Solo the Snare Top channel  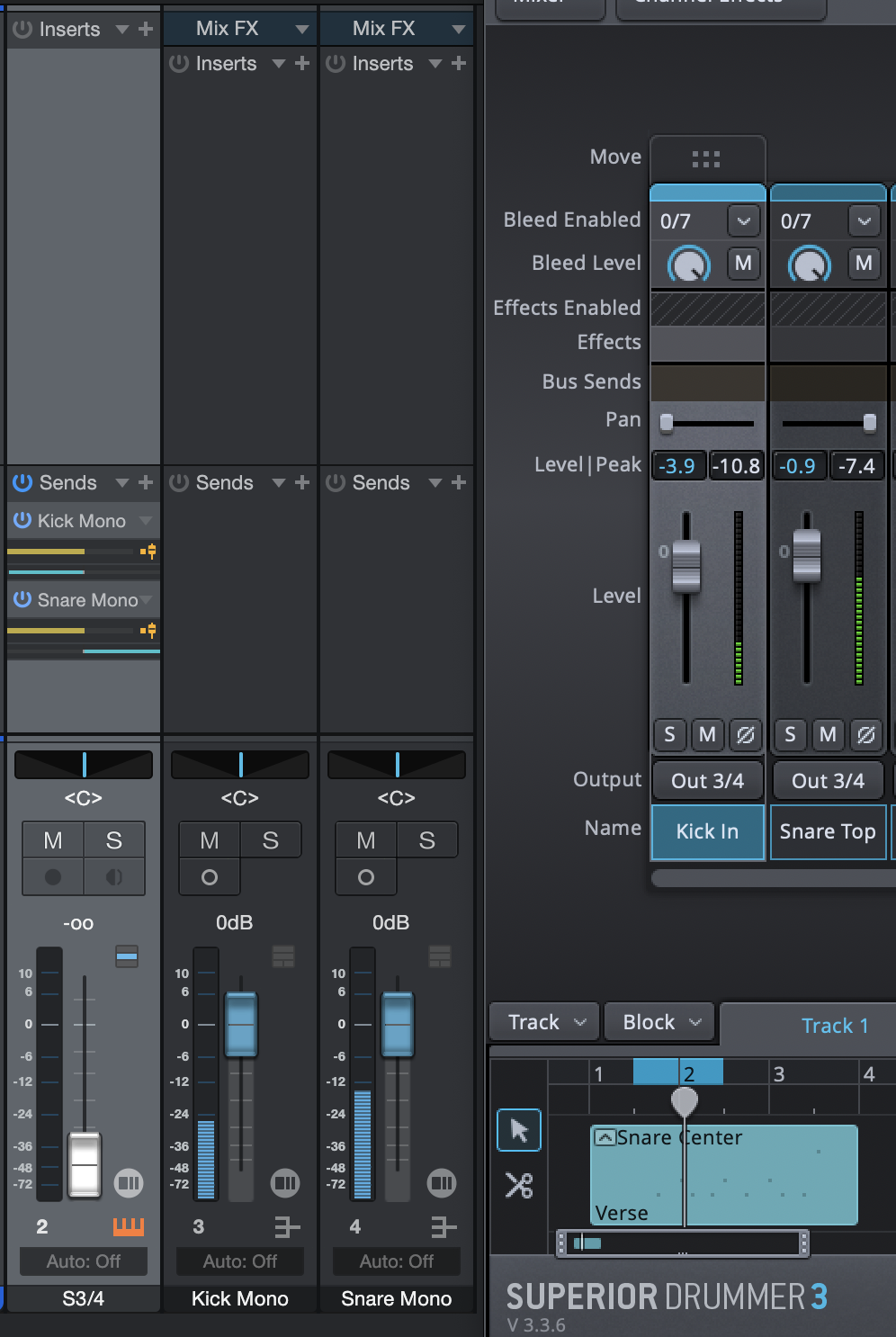[790, 735]
